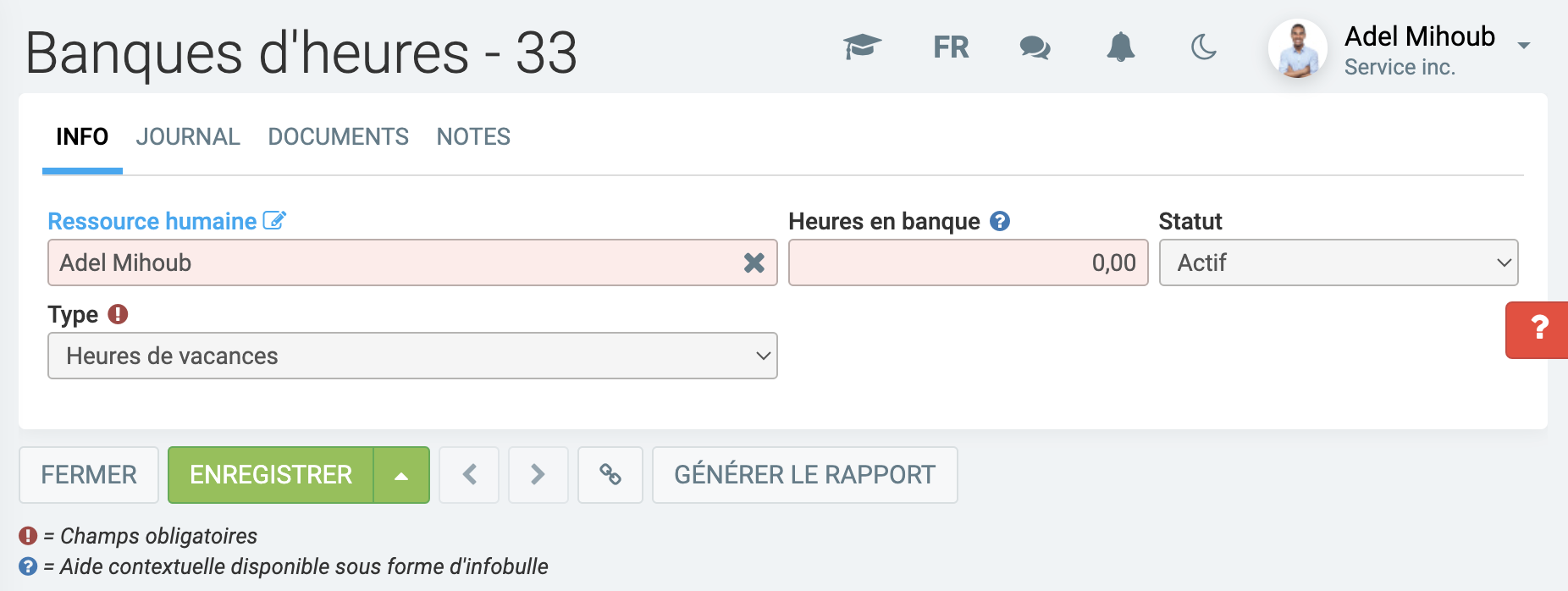
Task: Switch to the Documents tab
Action: pyautogui.click(x=338, y=137)
